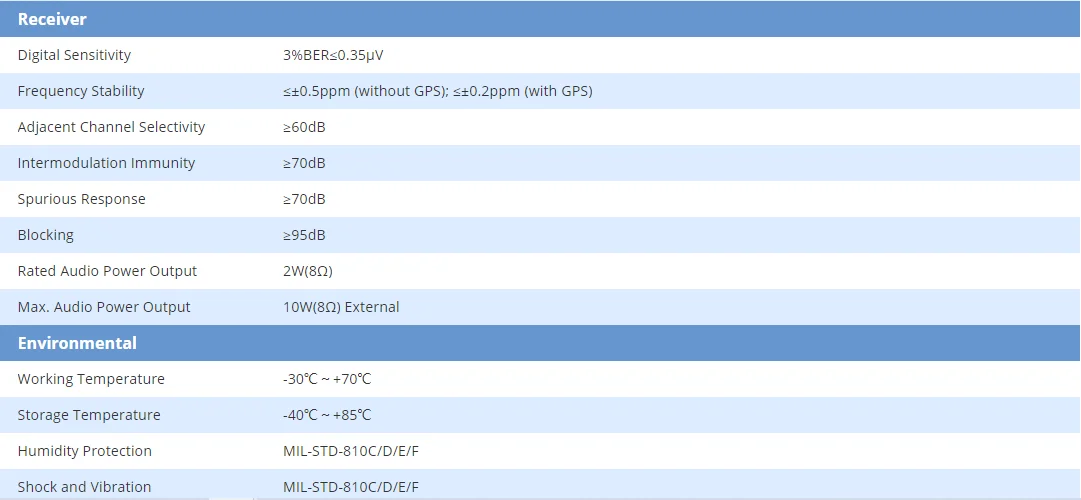Click the Digital Sensitivity row label
This screenshot has width=1081, height=500.
(74, 55)
